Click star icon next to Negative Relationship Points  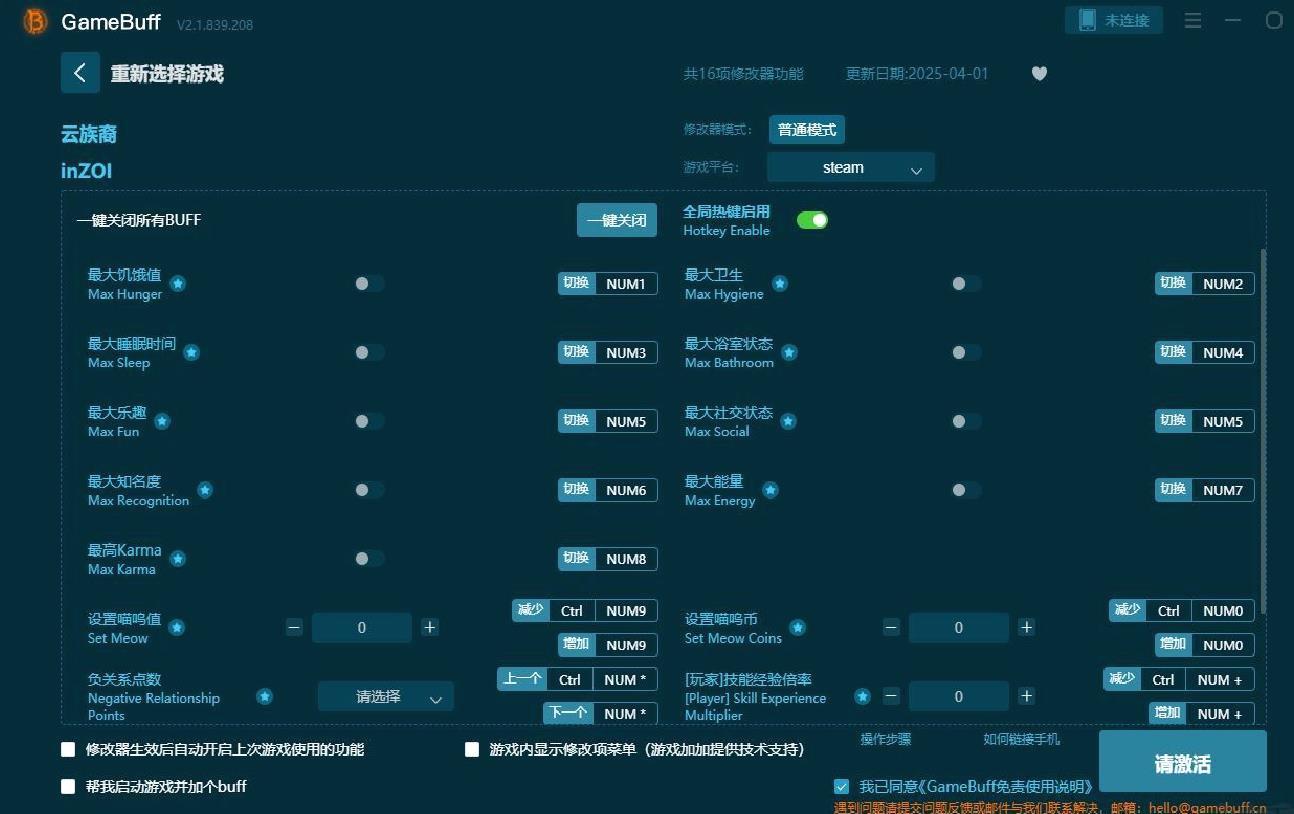coord(265,696)
